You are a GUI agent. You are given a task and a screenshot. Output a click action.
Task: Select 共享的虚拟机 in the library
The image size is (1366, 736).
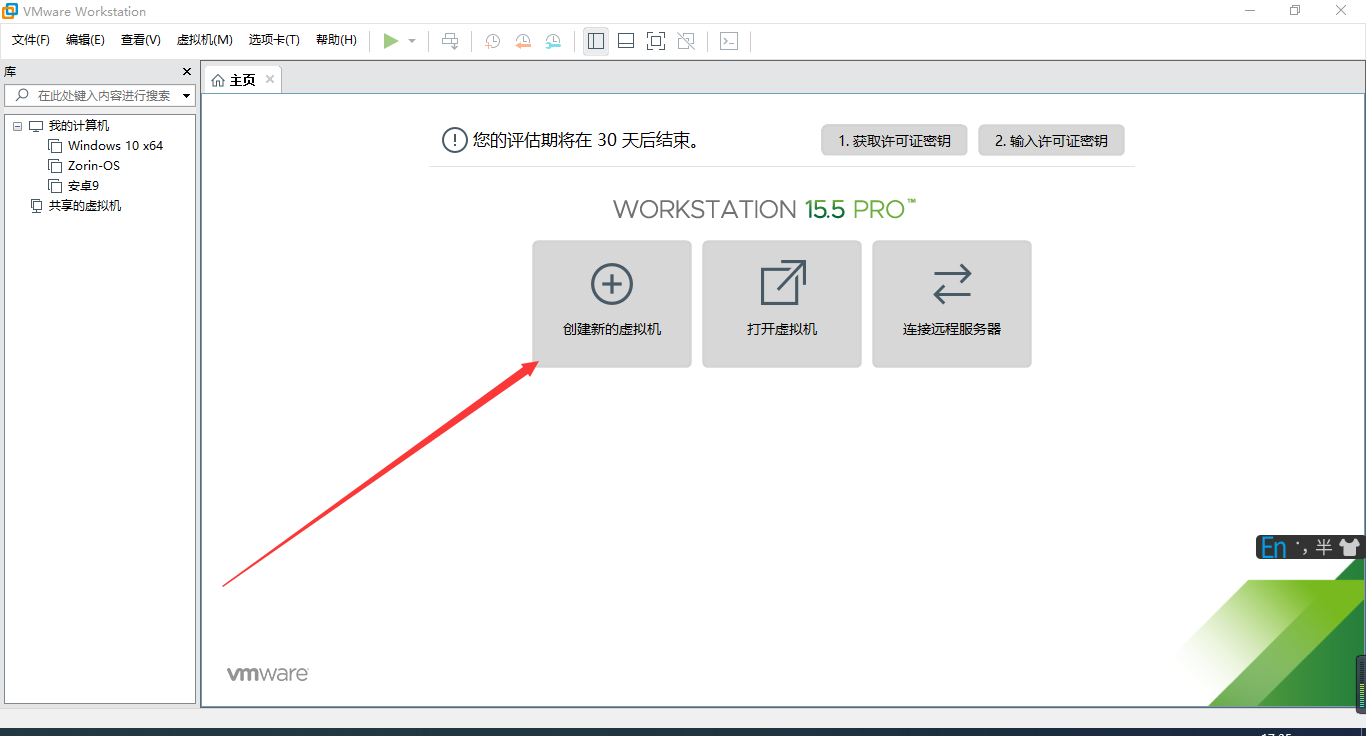pyautogui.click(x=85, y=206)
